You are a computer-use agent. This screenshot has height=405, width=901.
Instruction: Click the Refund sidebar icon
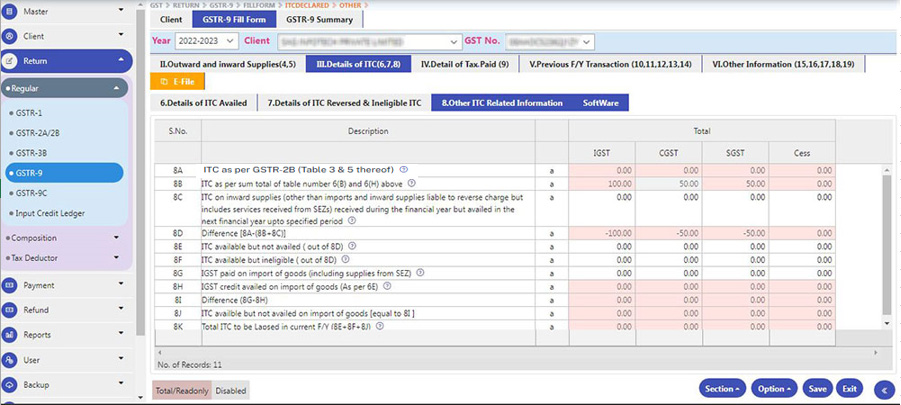10,310
